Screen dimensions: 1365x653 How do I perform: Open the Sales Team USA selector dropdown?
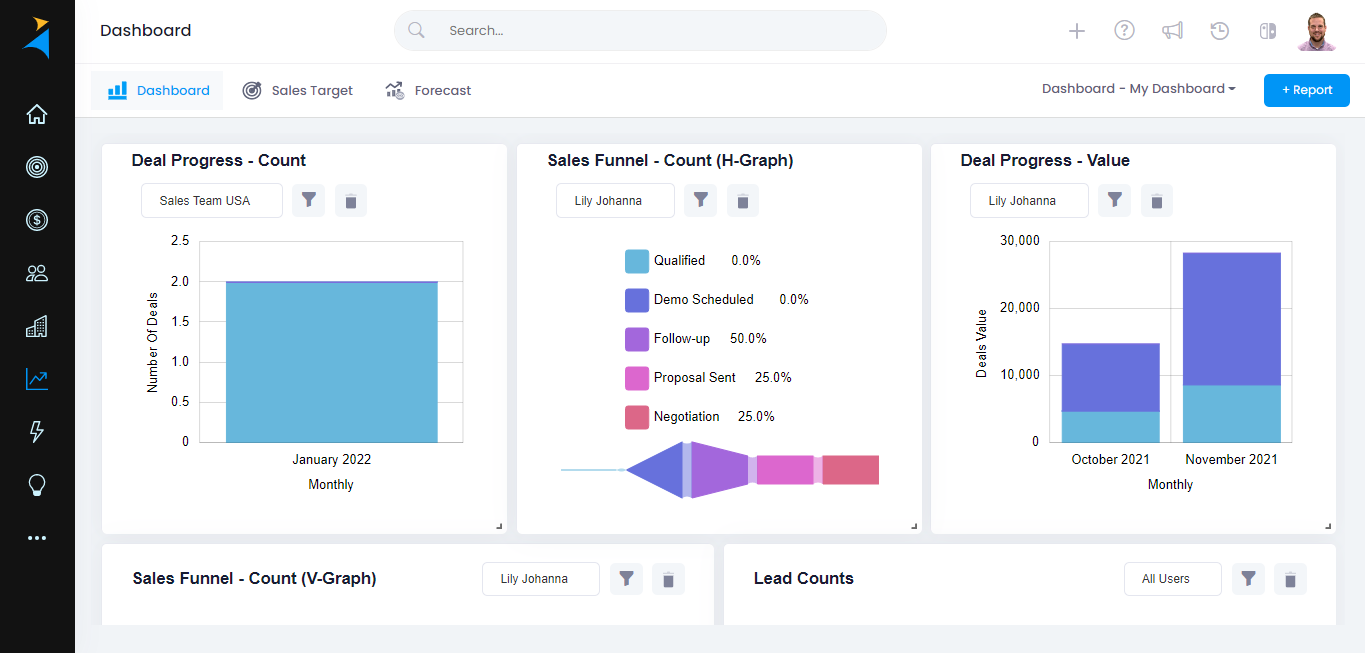211,200
